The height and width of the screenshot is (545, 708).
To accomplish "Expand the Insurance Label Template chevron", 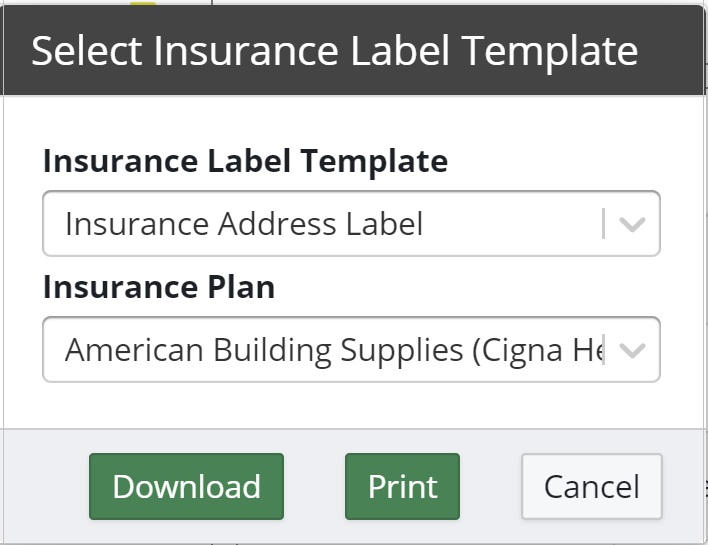I will click(632, 224).
